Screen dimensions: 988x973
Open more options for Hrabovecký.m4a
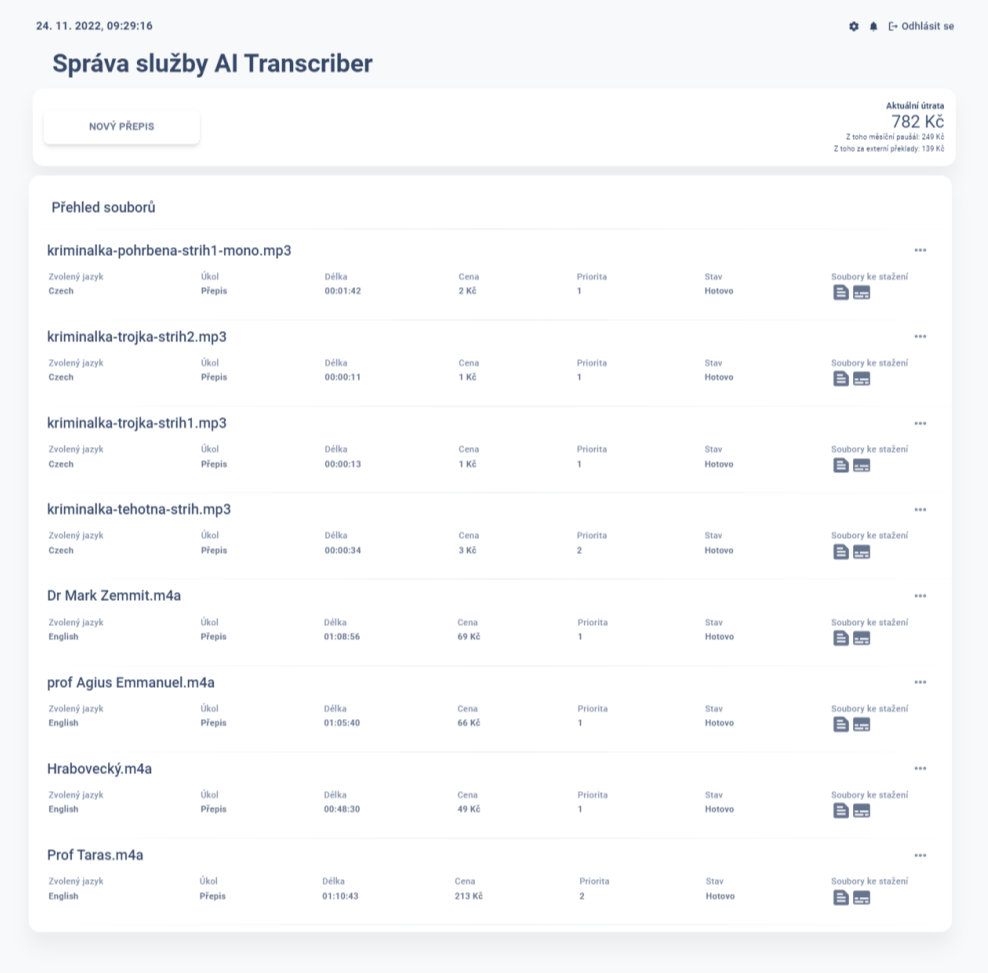[x=920, y=769]
